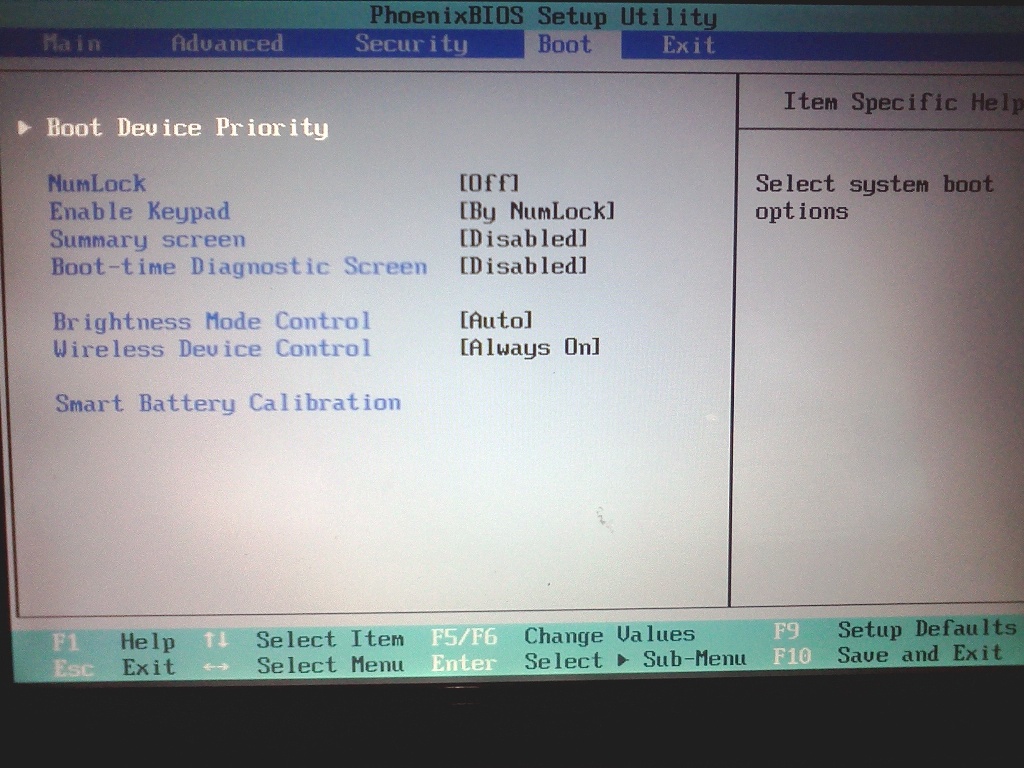The image size is (1024, 768).
Task: Change the [By NumLock] keypad value
Action: (537, 211)
